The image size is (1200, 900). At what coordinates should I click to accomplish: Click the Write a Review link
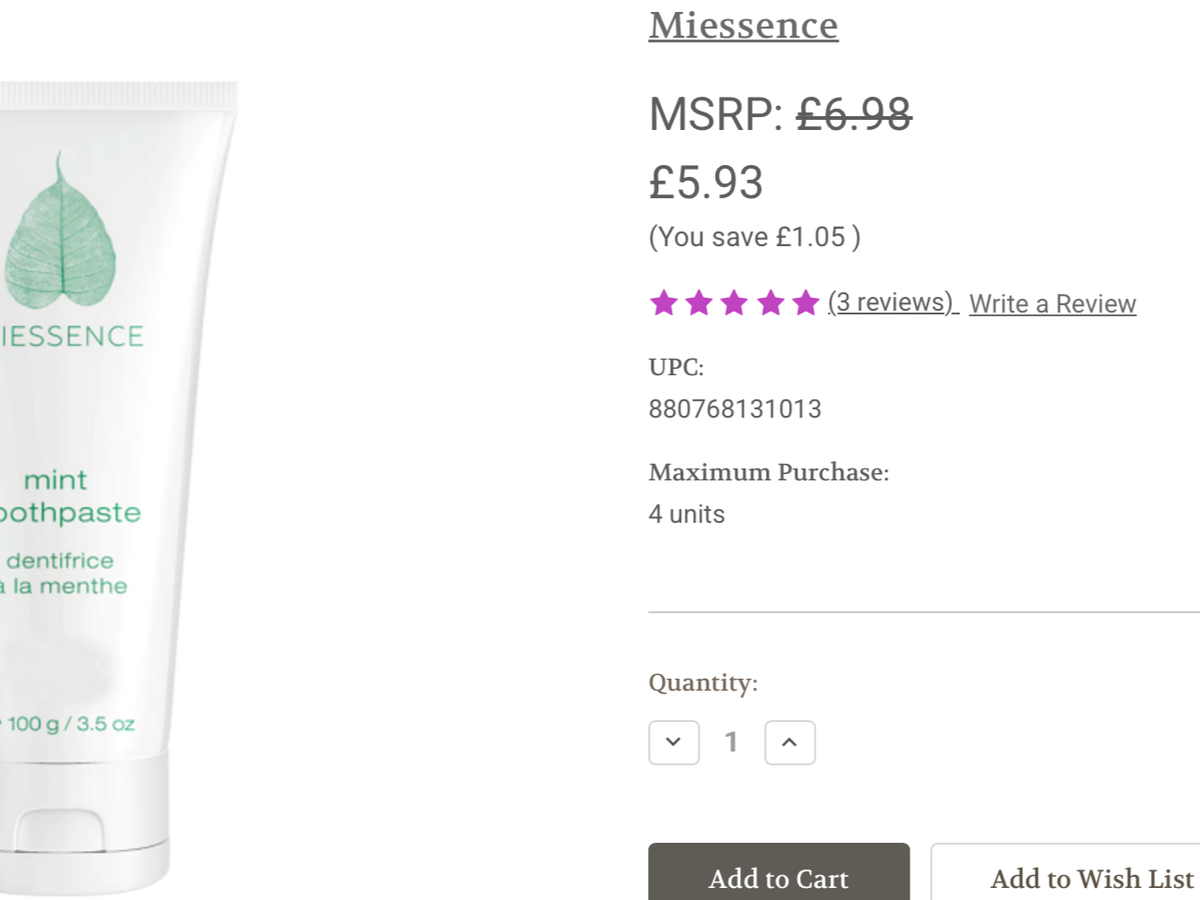[1052, 304]
